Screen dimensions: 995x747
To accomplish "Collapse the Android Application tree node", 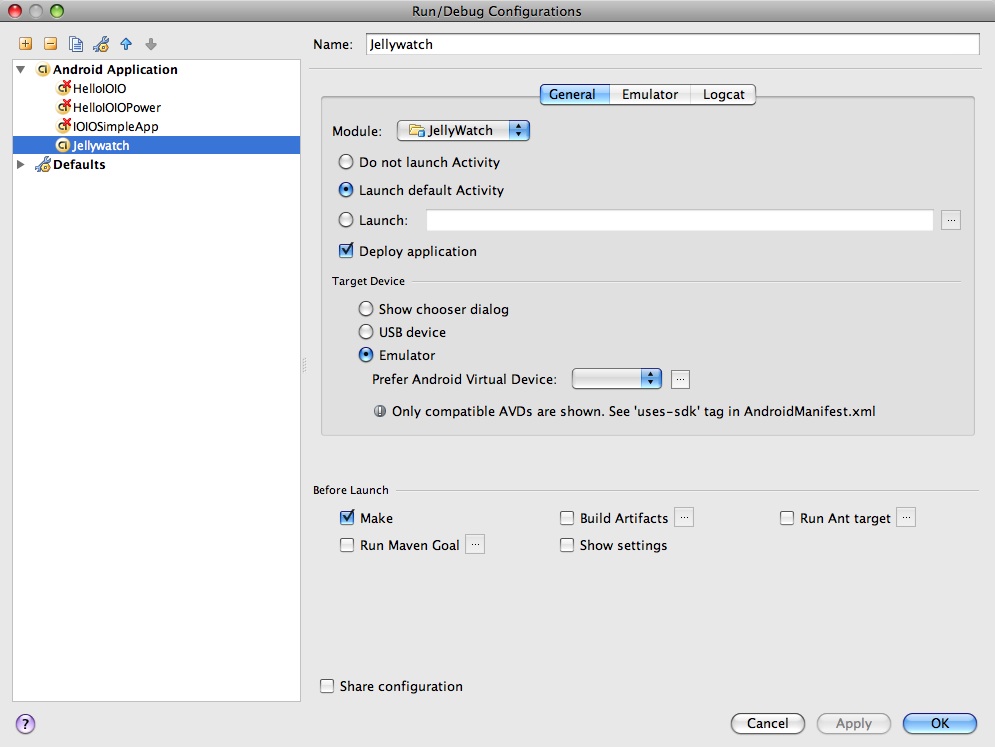I will click(21, 69).
